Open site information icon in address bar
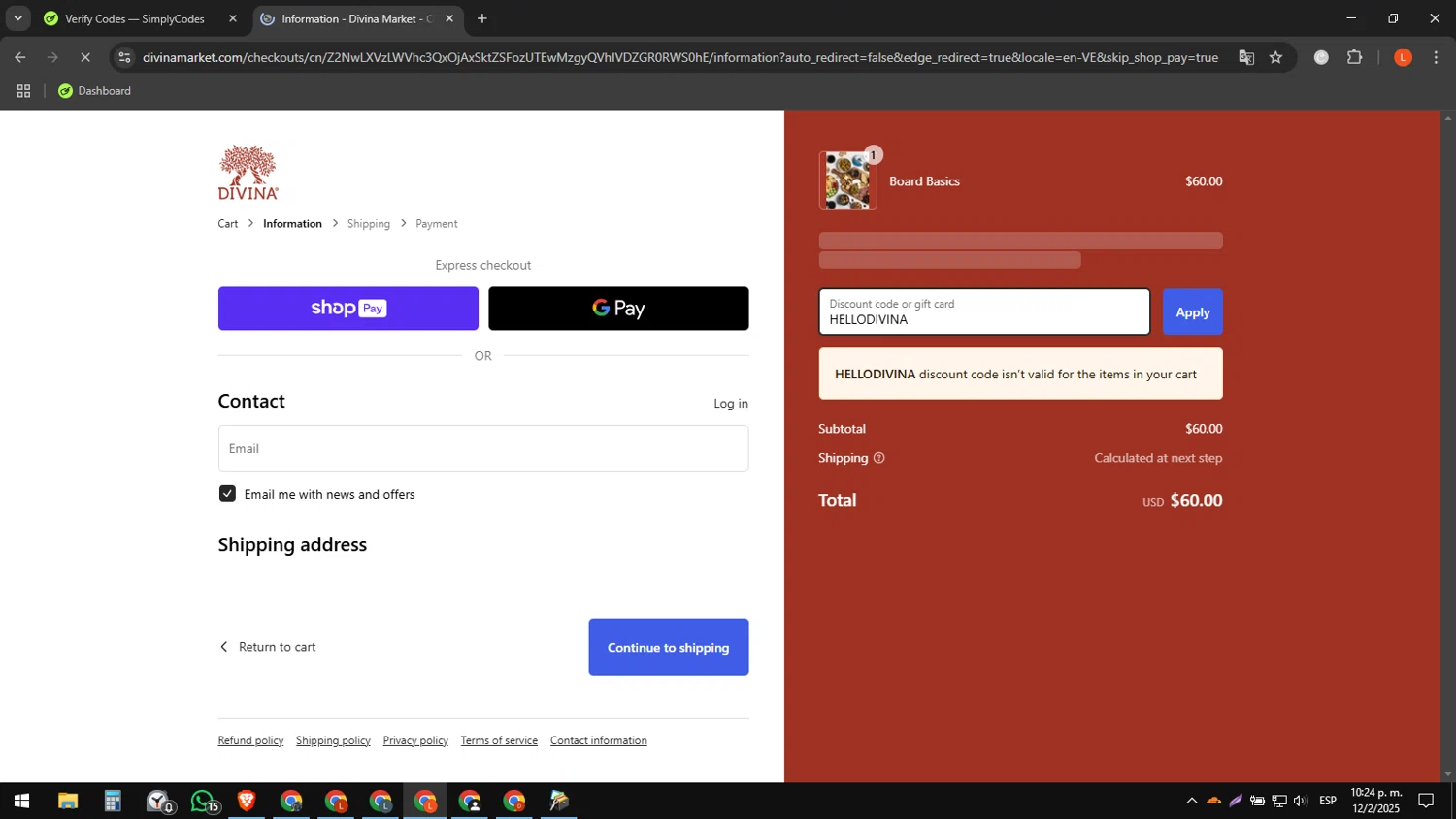Image resolution: width=1456 pixels, height=819 pixels. pos(124,58)
